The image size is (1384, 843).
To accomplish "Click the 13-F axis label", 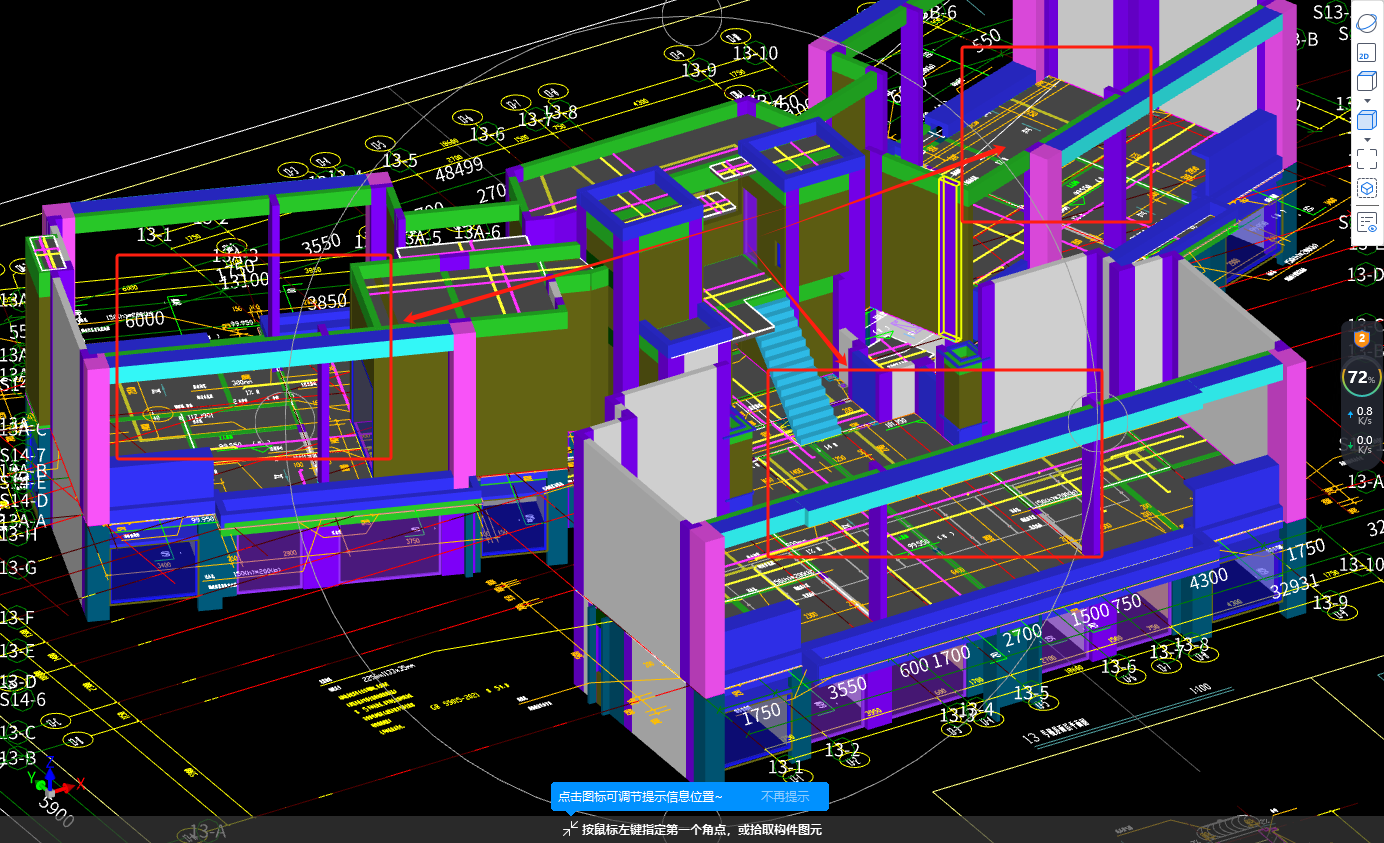I will [x=17, y=617].
